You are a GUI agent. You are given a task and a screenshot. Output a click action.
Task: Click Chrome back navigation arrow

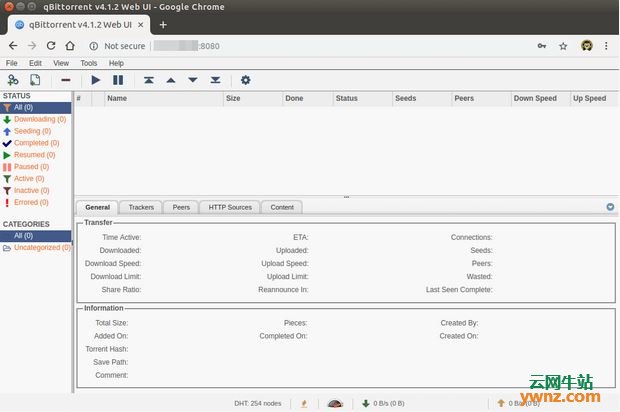13,46
